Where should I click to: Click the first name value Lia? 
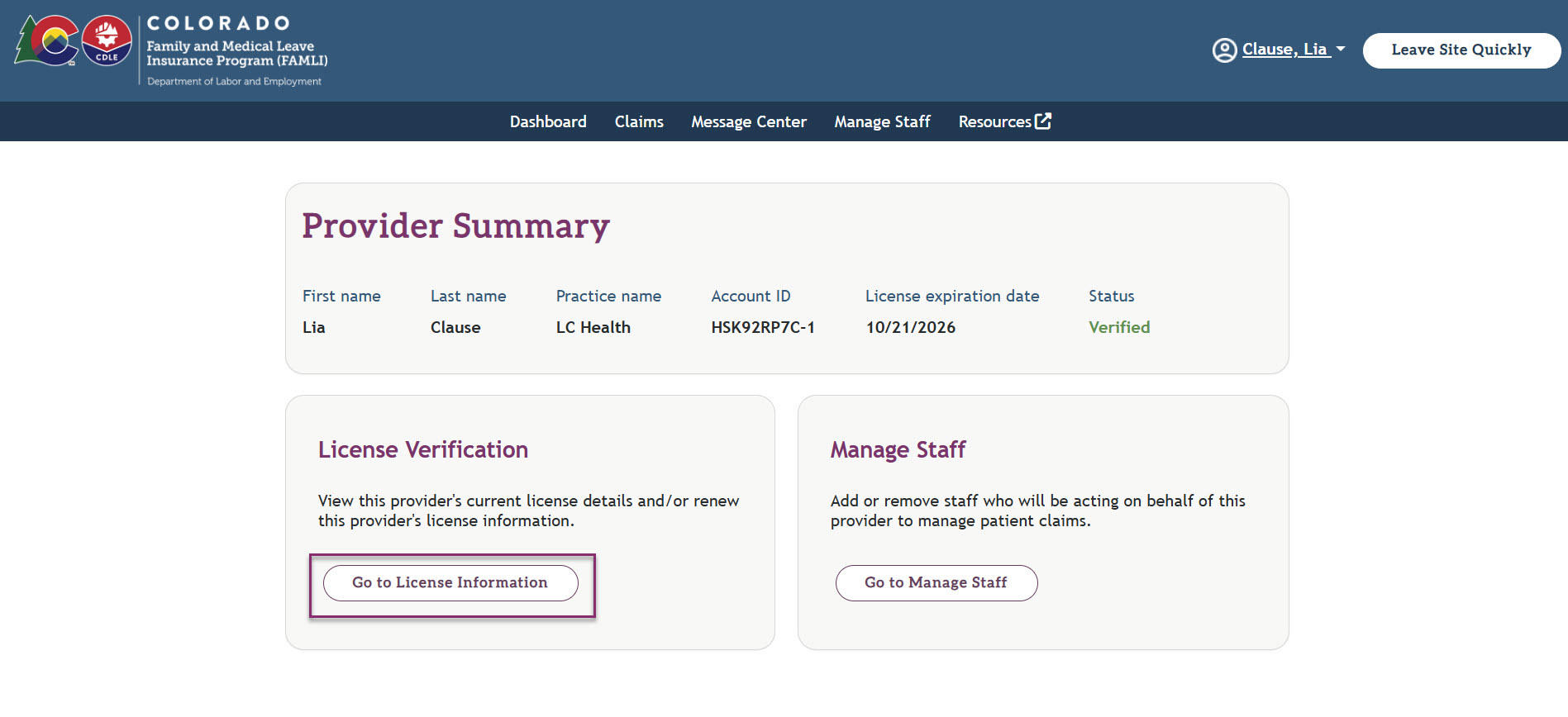(x=314, y=327)
